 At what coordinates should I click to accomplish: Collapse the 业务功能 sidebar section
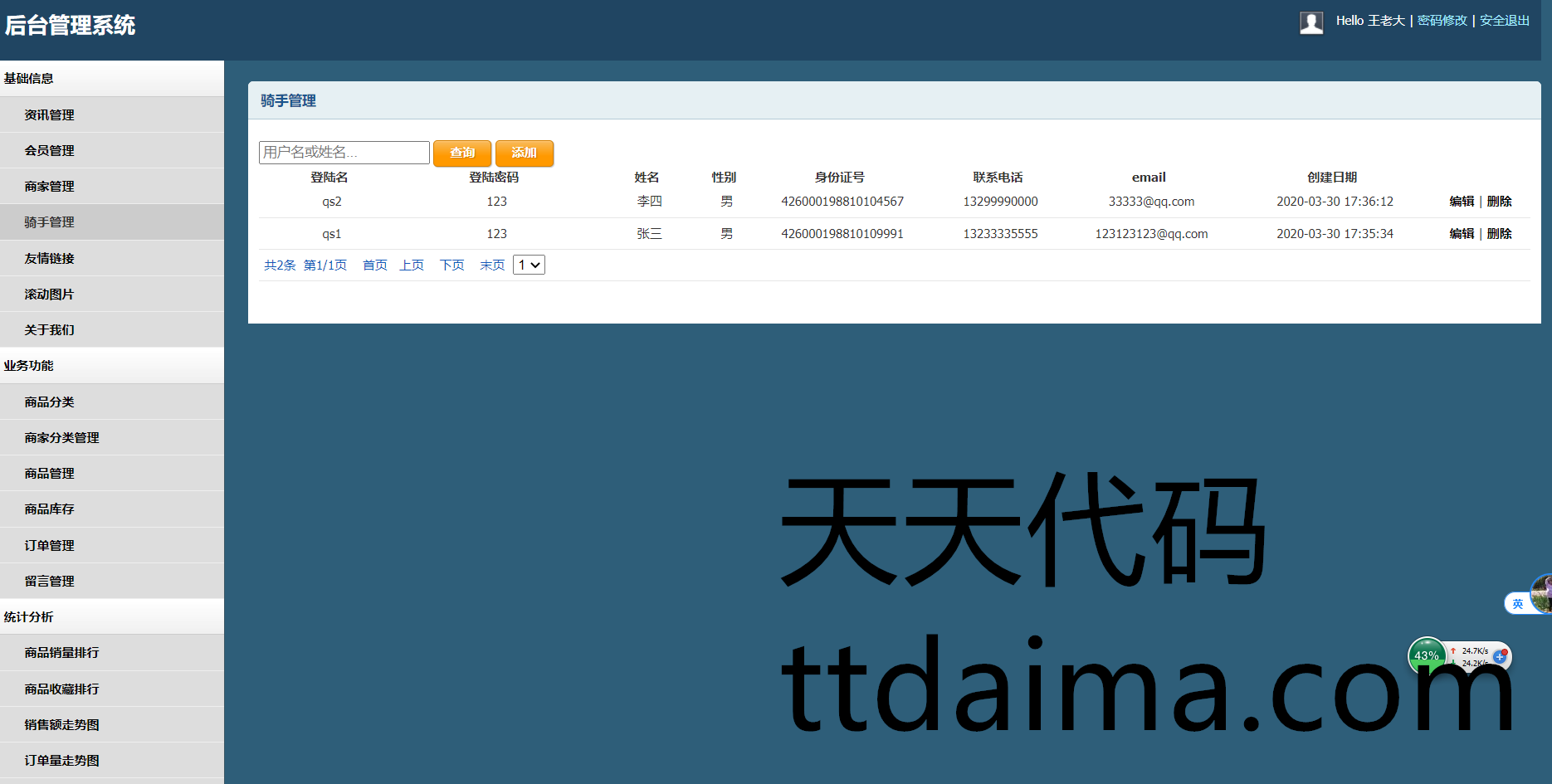28,366
